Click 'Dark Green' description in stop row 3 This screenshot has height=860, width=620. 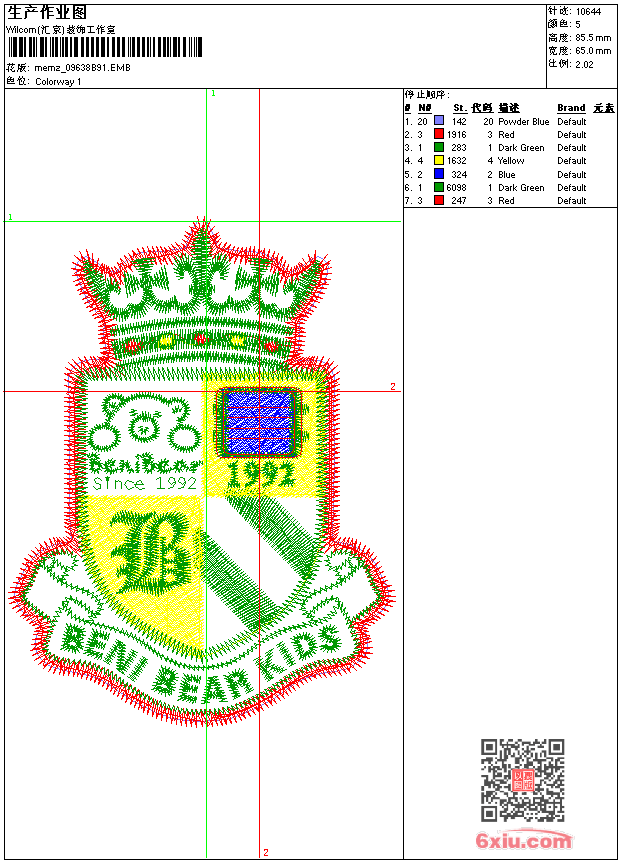[521, 148]
